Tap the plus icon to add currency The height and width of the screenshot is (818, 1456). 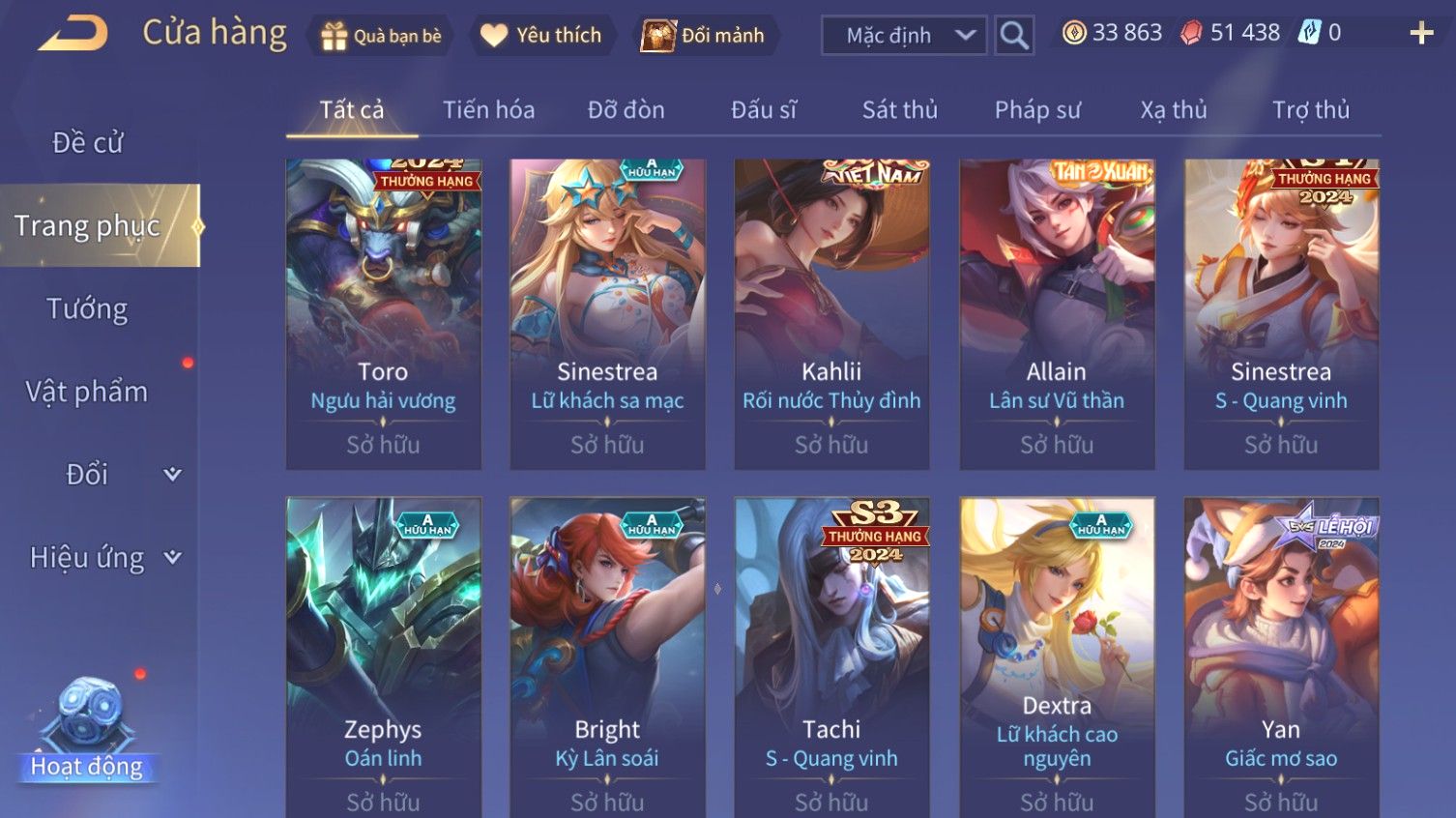click(1421, 33)
